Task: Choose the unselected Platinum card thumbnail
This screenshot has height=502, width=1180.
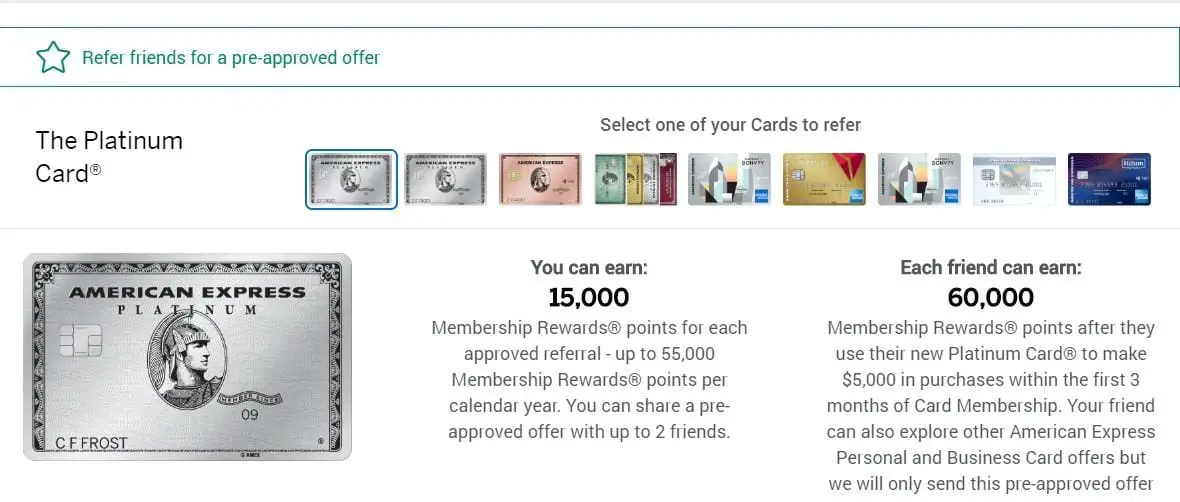Action: point(445,179)
